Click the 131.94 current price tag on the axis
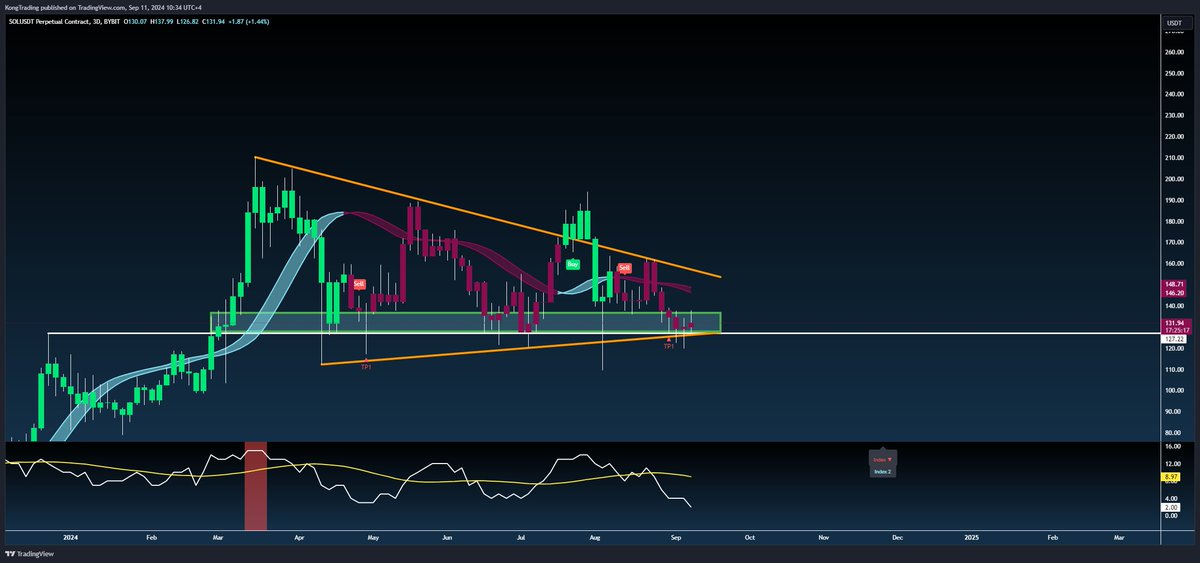This screenshot has width=1200, height=563. (1174, 323)
